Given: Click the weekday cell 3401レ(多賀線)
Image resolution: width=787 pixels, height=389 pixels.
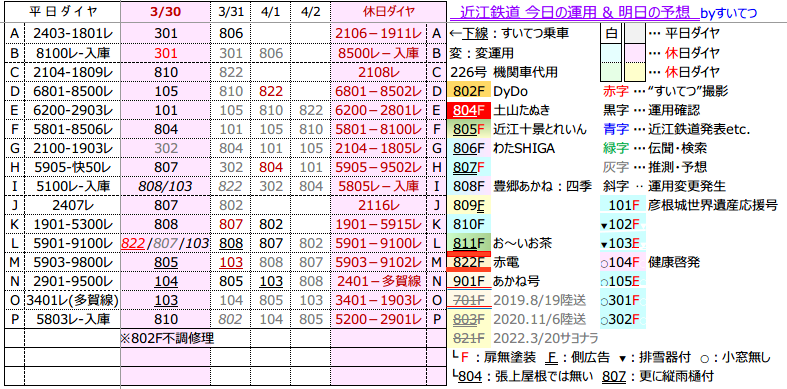Looking at the screenshot, I should click(73, 301).
